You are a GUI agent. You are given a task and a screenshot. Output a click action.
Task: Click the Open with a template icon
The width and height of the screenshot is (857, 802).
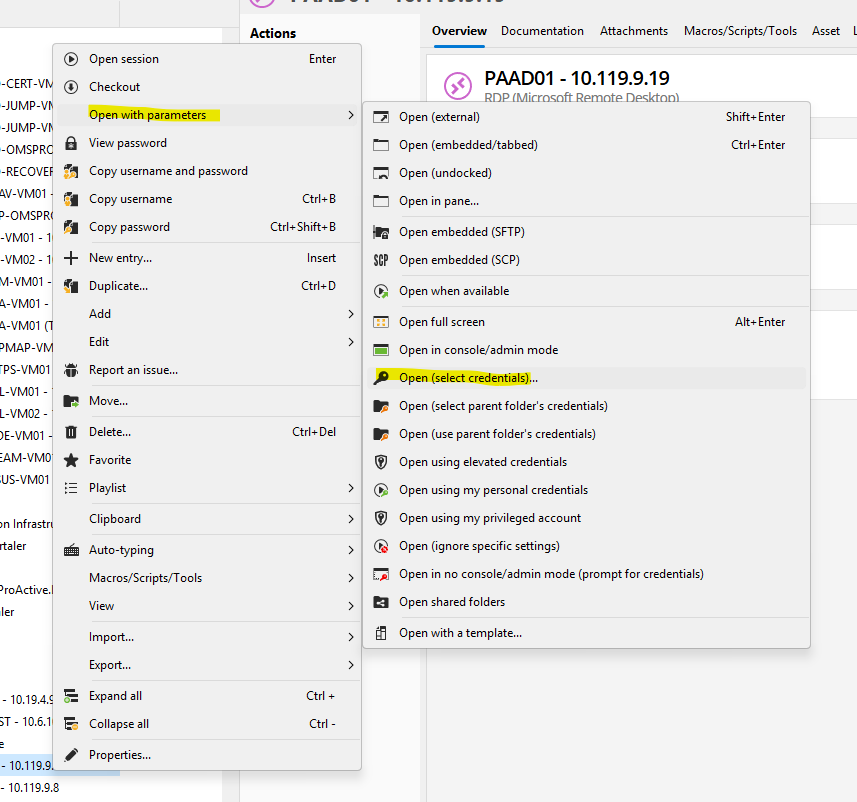(381, 633)
